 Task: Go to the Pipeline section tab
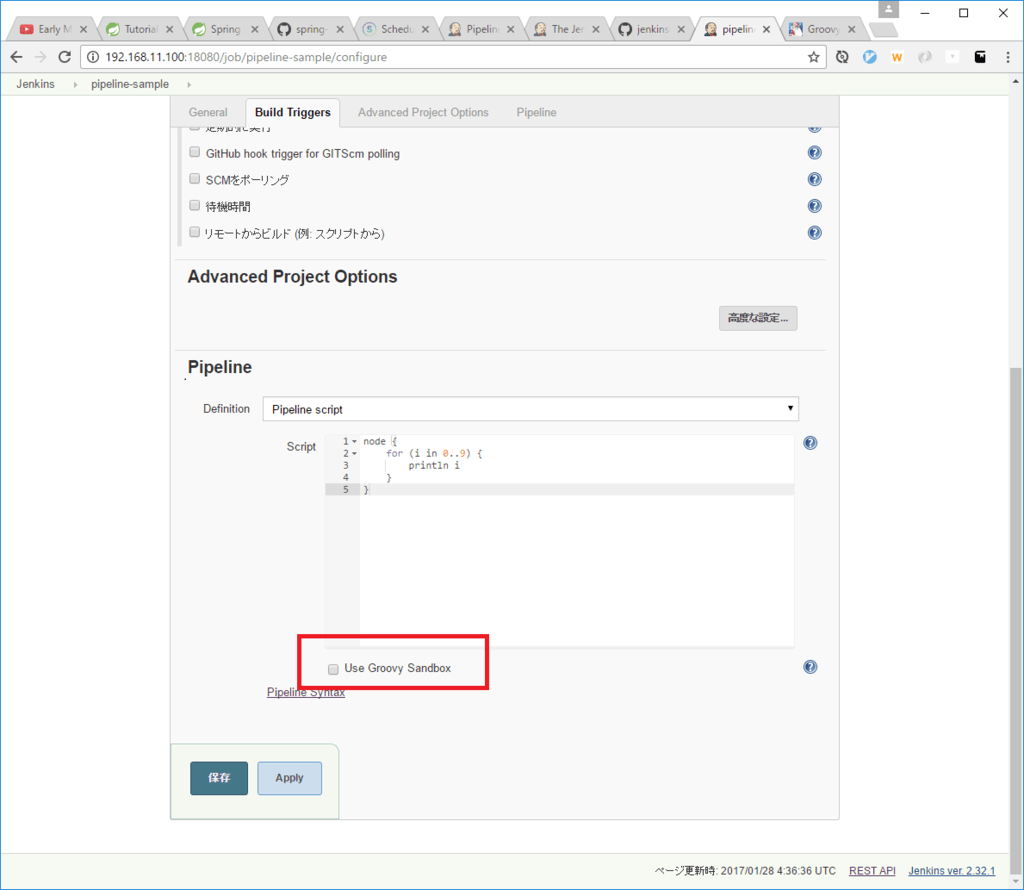536,112
